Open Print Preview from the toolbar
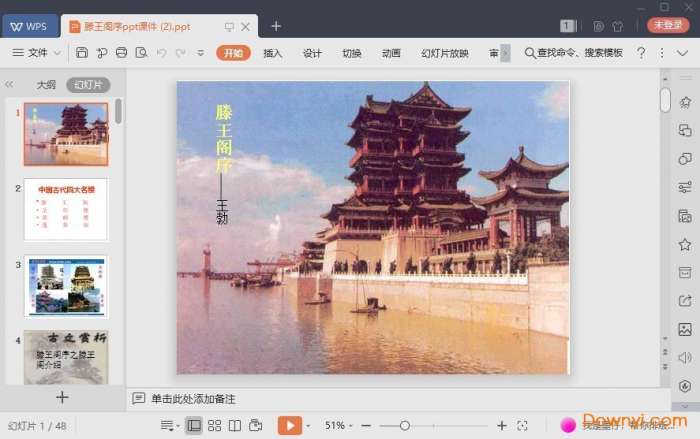 (x=141, y=53)
